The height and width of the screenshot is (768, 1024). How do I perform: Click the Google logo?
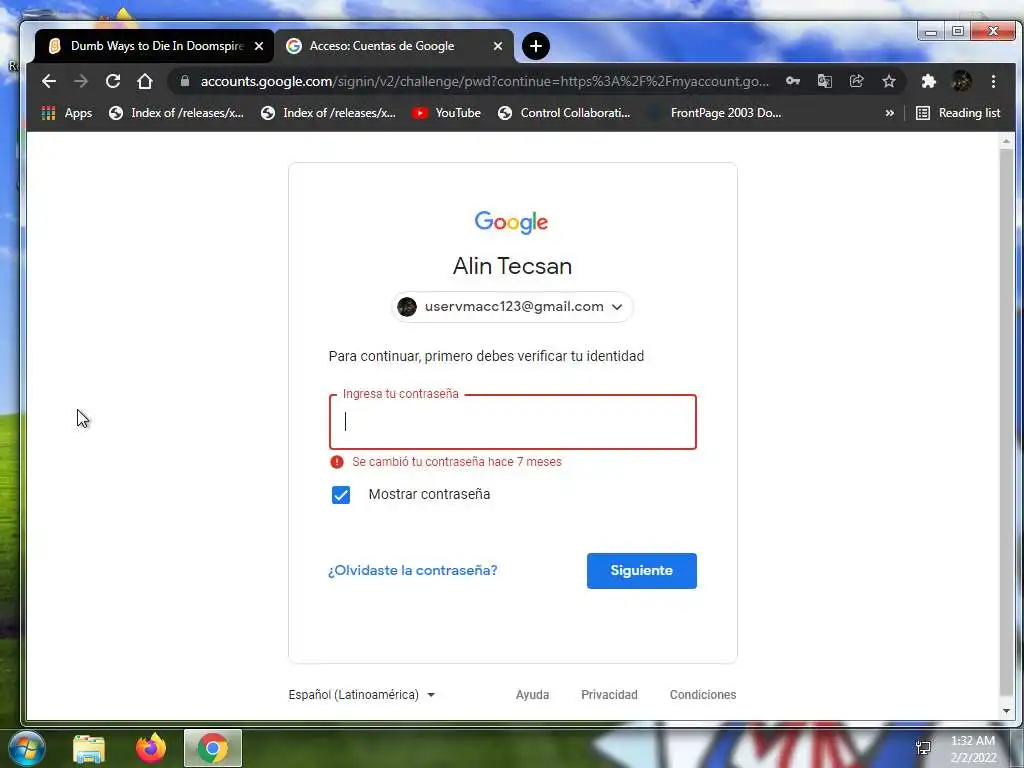[x=511, y=222]
